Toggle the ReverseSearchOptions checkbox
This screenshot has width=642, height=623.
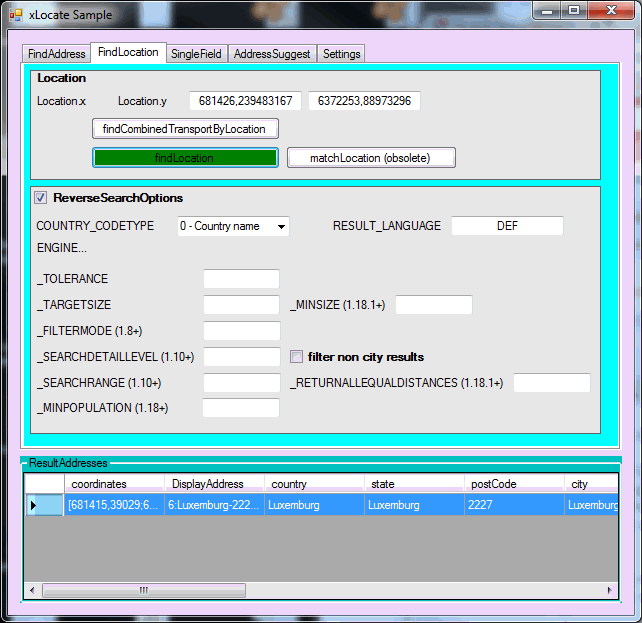pyautogui.click(x=41, y=198)
